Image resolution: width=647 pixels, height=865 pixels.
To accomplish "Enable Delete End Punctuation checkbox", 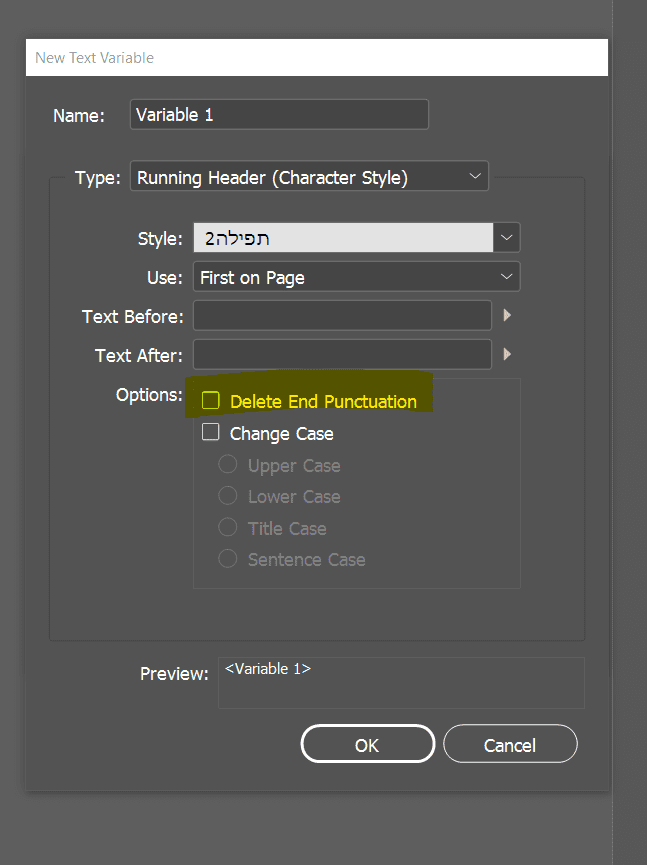I will tap(211, 401).
